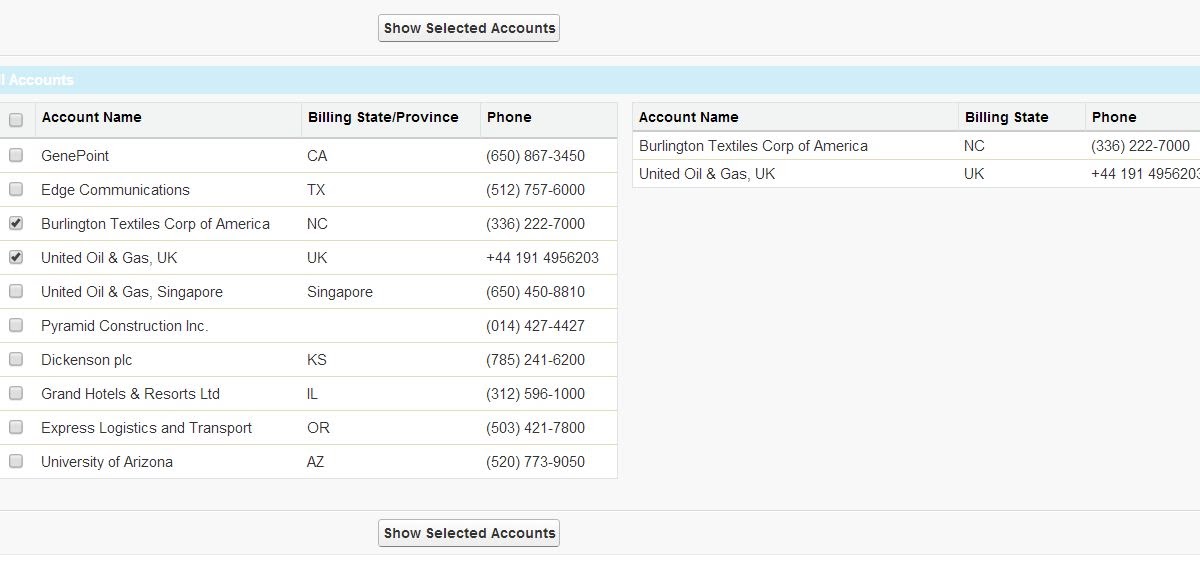
Task: Click the top Show Selected Accounts button
Action: point(469,28)
